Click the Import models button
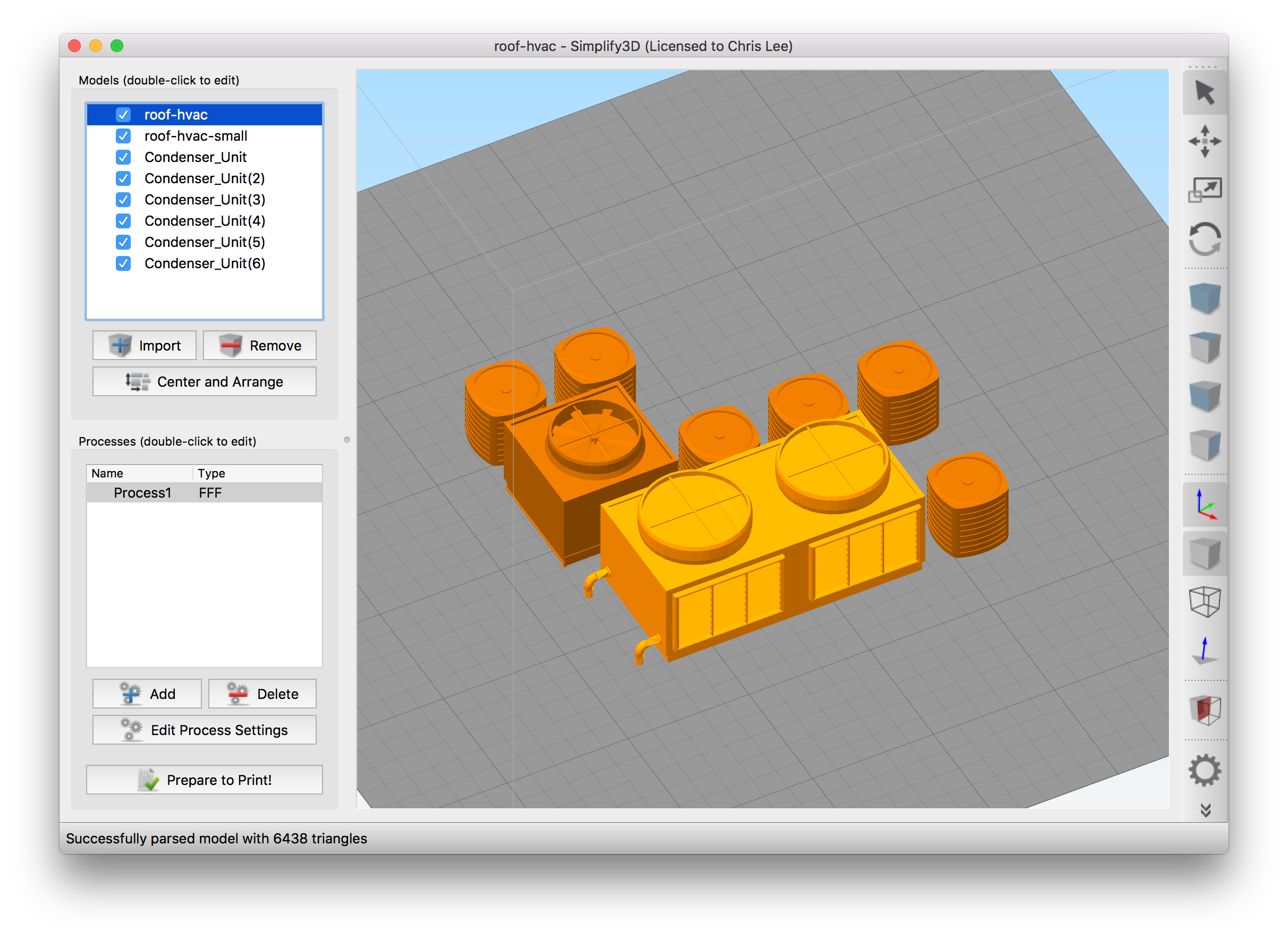 pyautogui.click(x=145, y=346)
